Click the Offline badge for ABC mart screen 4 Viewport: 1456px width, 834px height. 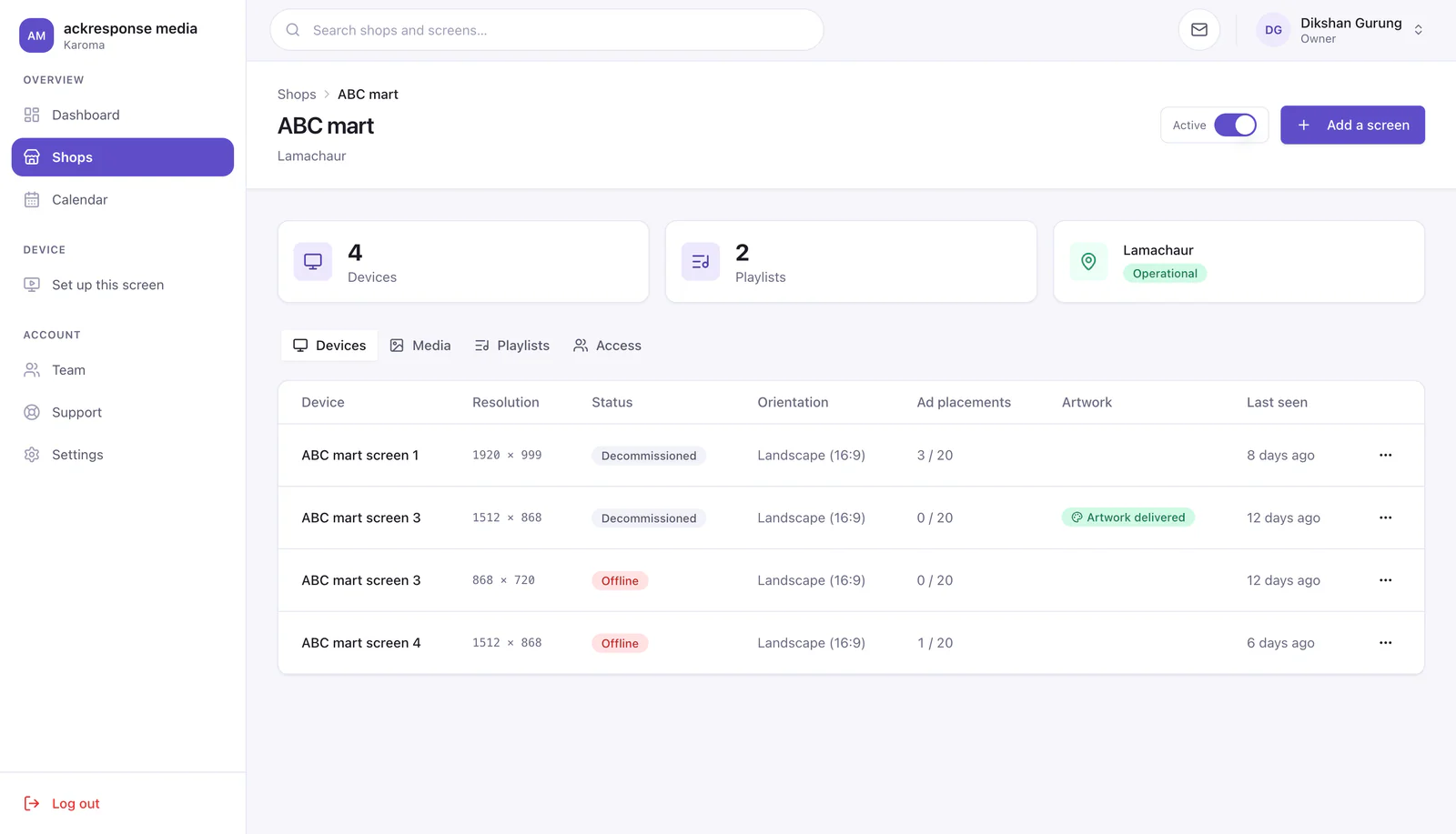(x=620, y=644)
